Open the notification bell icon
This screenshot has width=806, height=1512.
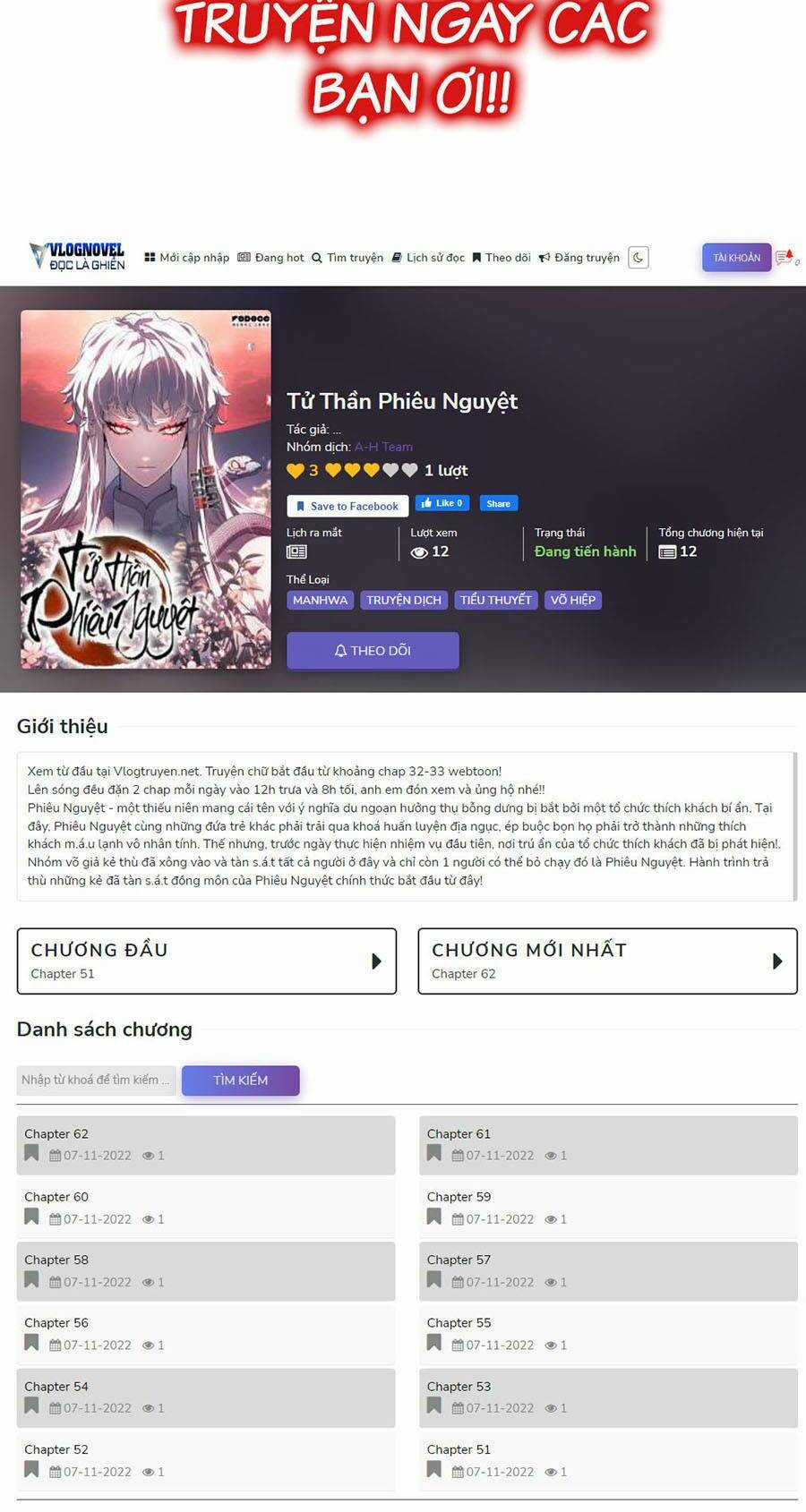tap(785, 258)
